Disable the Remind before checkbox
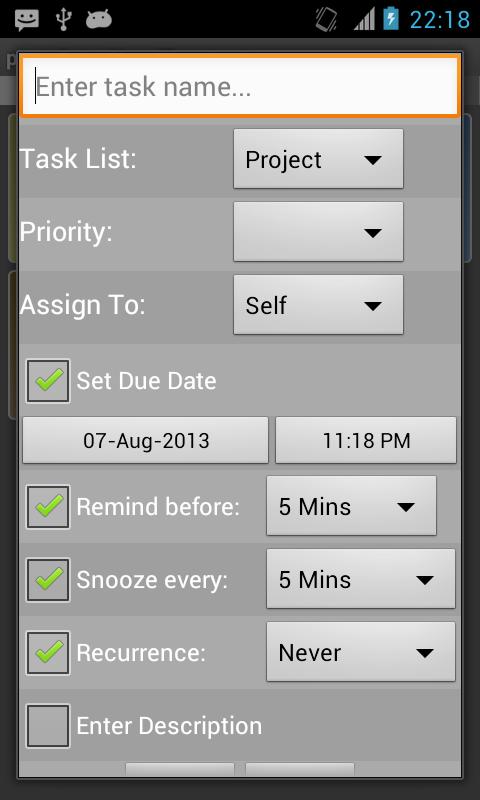 pos(48,506)
